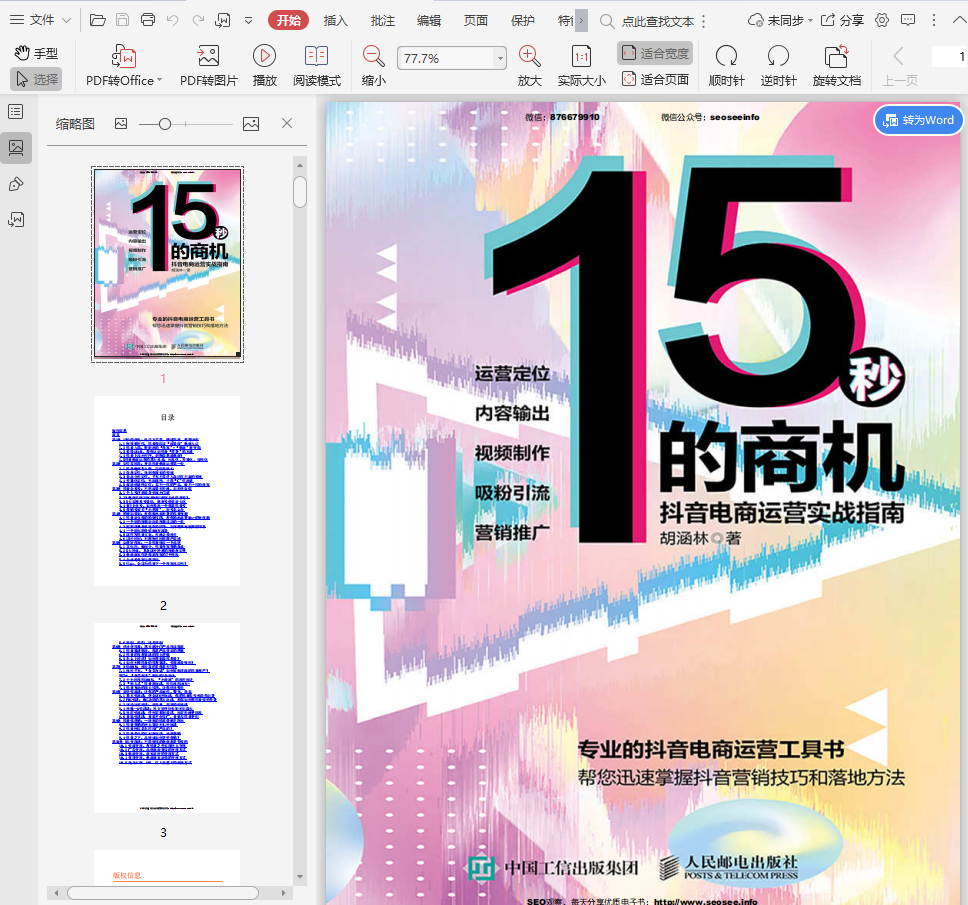
Task: Open the annotations pen sidebar icon
Action: 16,184
